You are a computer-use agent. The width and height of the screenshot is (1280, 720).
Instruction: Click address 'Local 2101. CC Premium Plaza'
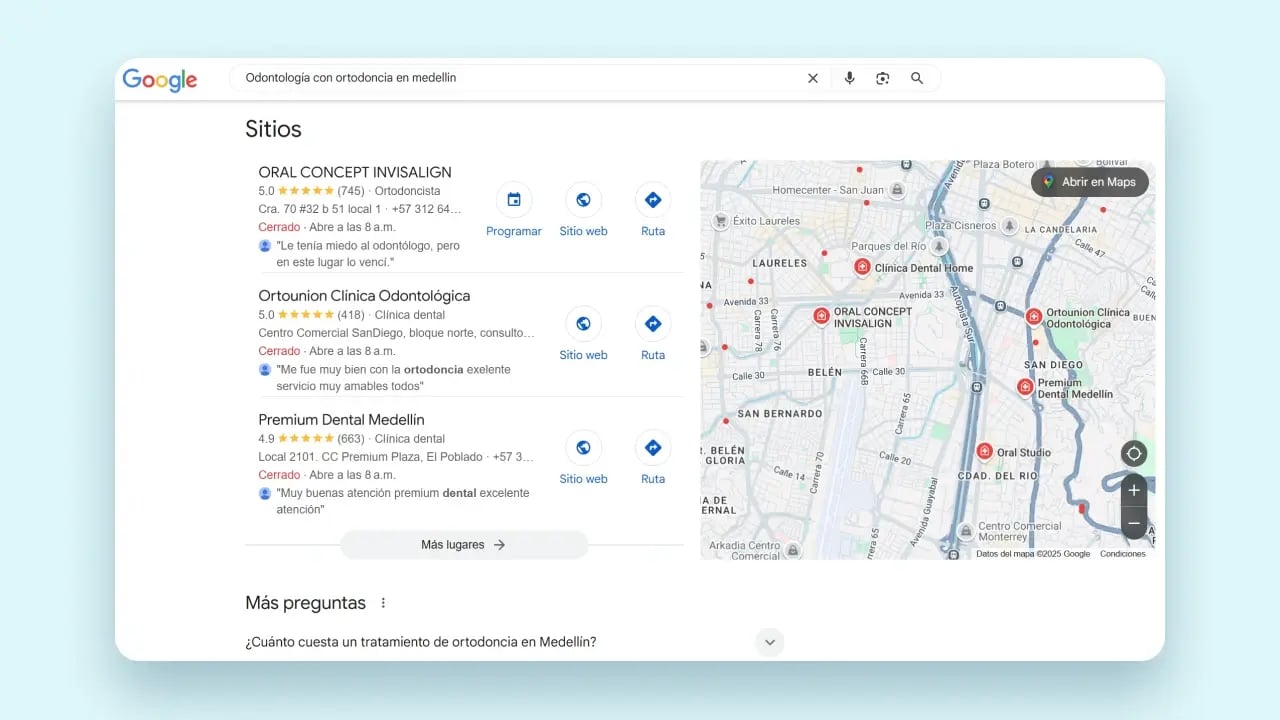373,457
